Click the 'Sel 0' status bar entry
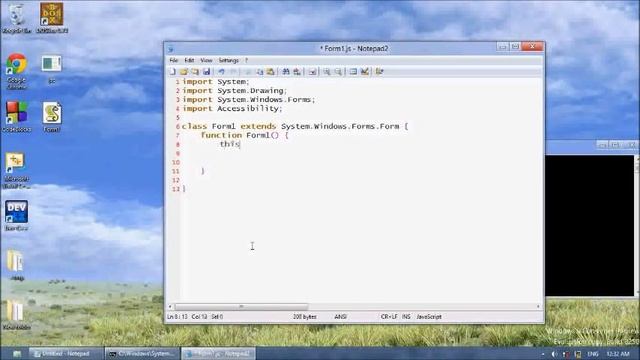 (x=217, y=317)
